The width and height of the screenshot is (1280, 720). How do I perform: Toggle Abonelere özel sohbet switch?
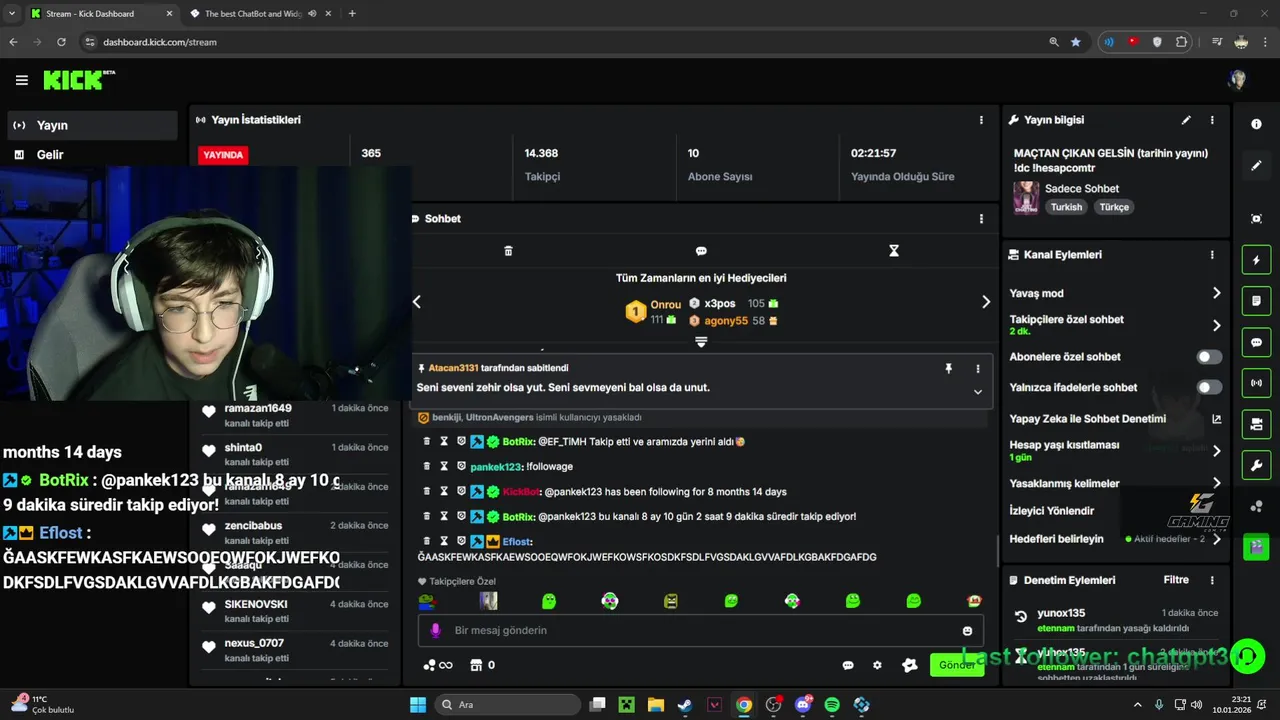tap(1209, 357)
